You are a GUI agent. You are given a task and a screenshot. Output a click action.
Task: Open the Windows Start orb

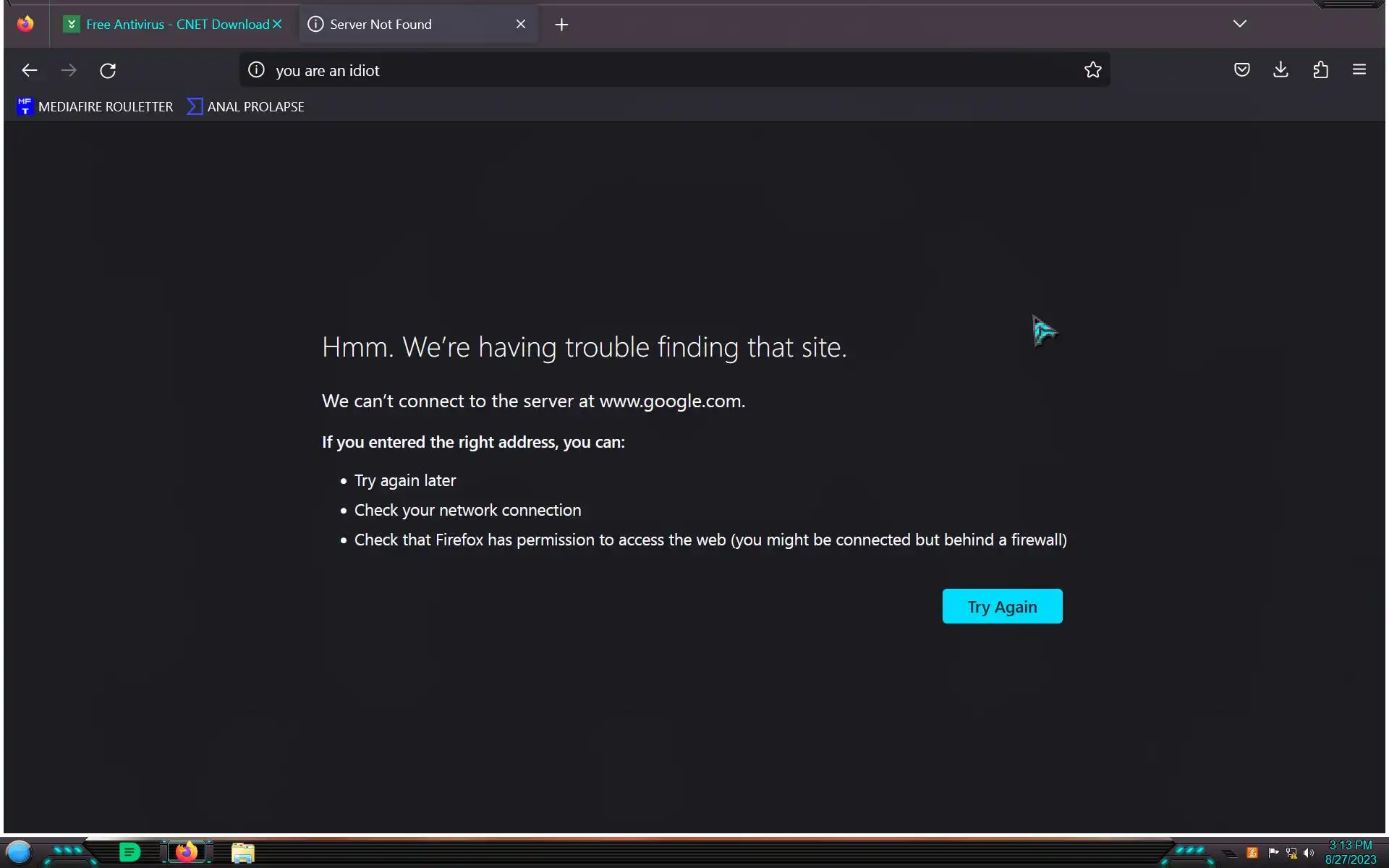[19, 852]
